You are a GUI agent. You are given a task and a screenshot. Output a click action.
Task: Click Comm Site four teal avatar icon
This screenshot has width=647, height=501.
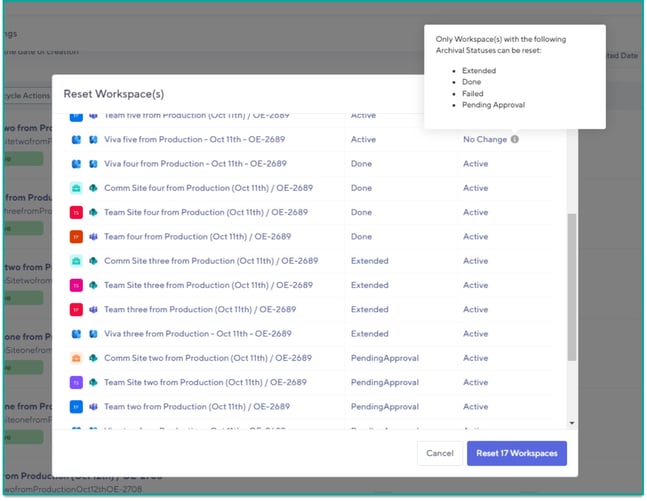(76, 188)
